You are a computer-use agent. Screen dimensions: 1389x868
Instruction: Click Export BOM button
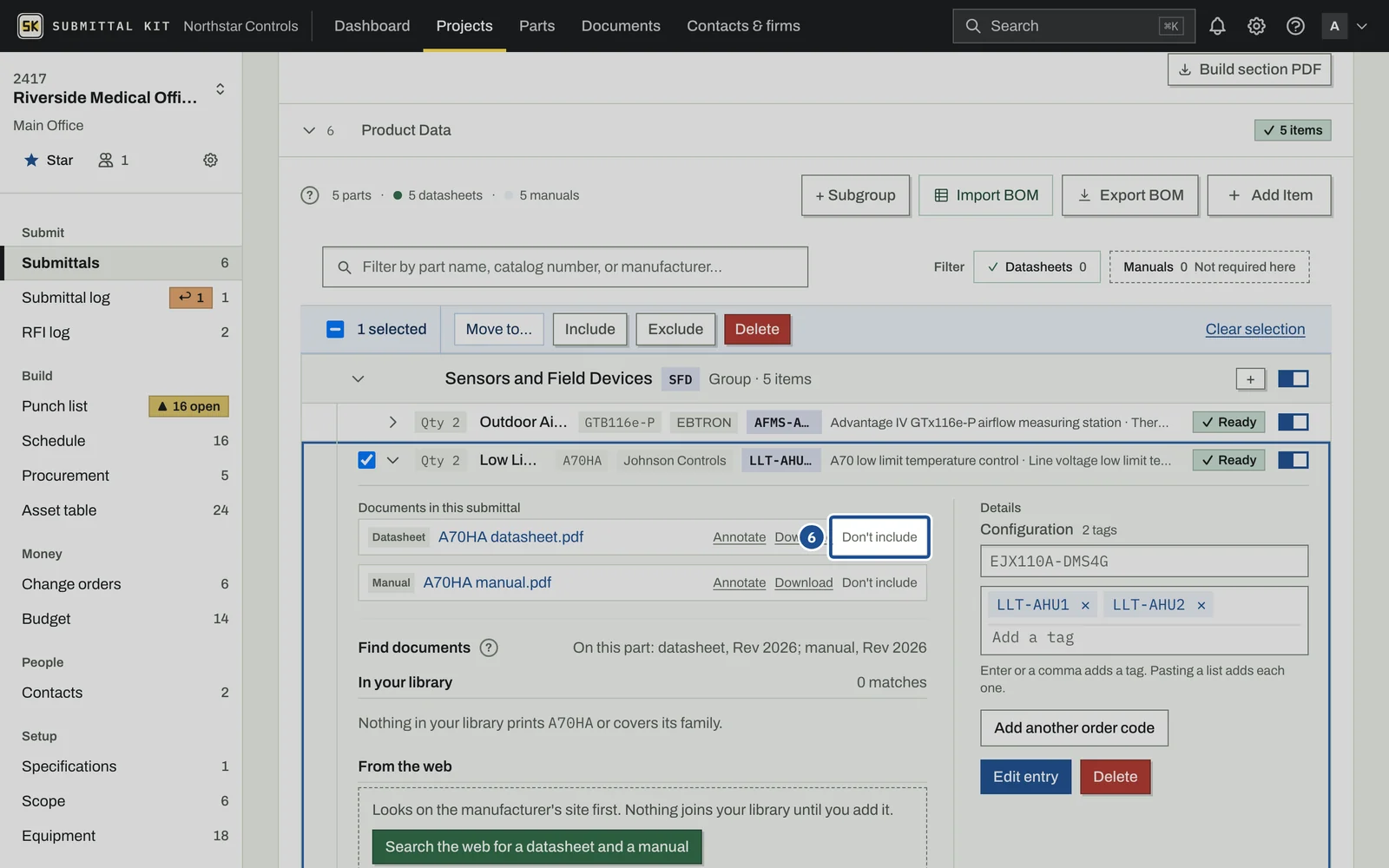click(x=1129, y=195)
